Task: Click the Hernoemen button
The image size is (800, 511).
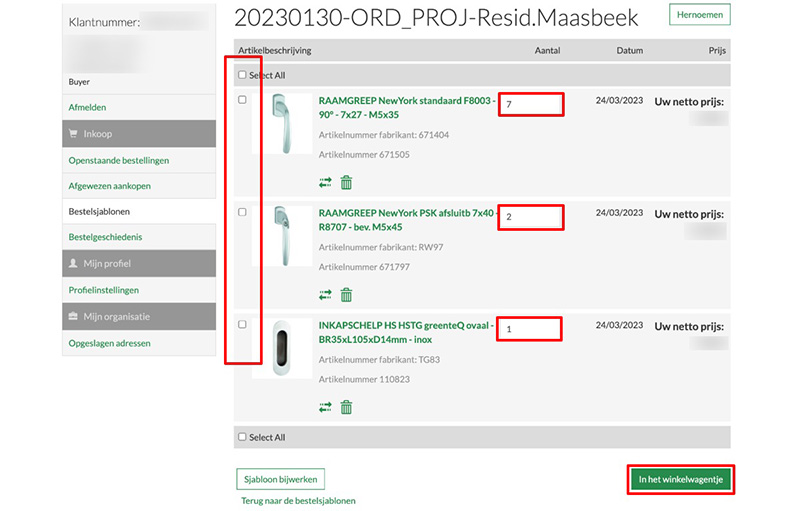Action: pyautogui.click(x=699, y=15)
